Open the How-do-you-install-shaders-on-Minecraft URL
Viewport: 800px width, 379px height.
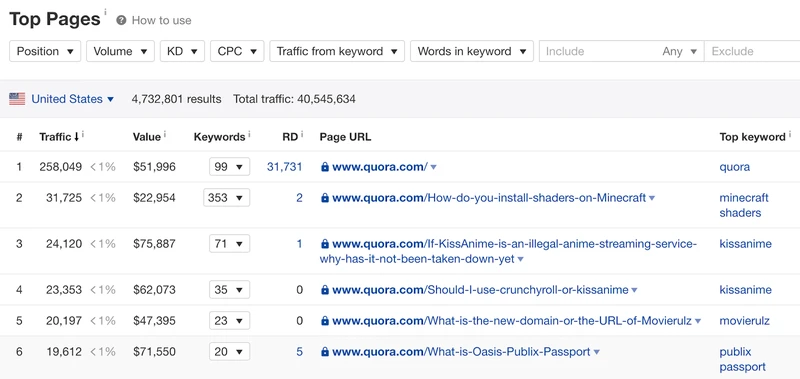click(489, 197)
